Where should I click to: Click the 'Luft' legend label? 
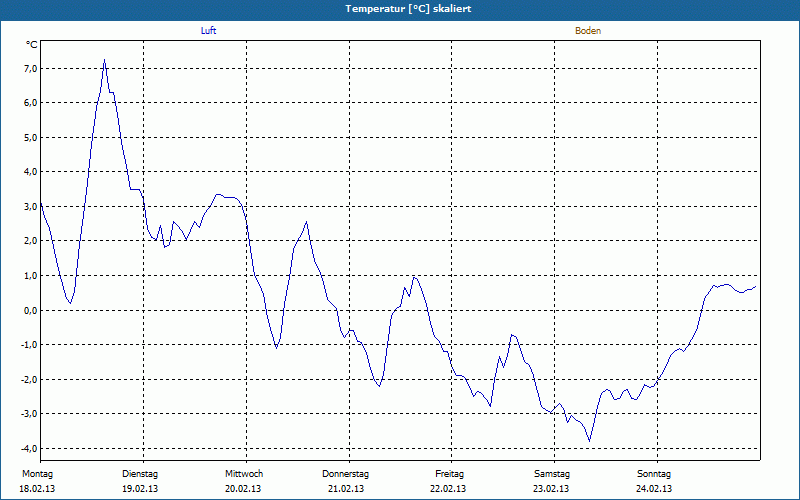tap(208, 31)
